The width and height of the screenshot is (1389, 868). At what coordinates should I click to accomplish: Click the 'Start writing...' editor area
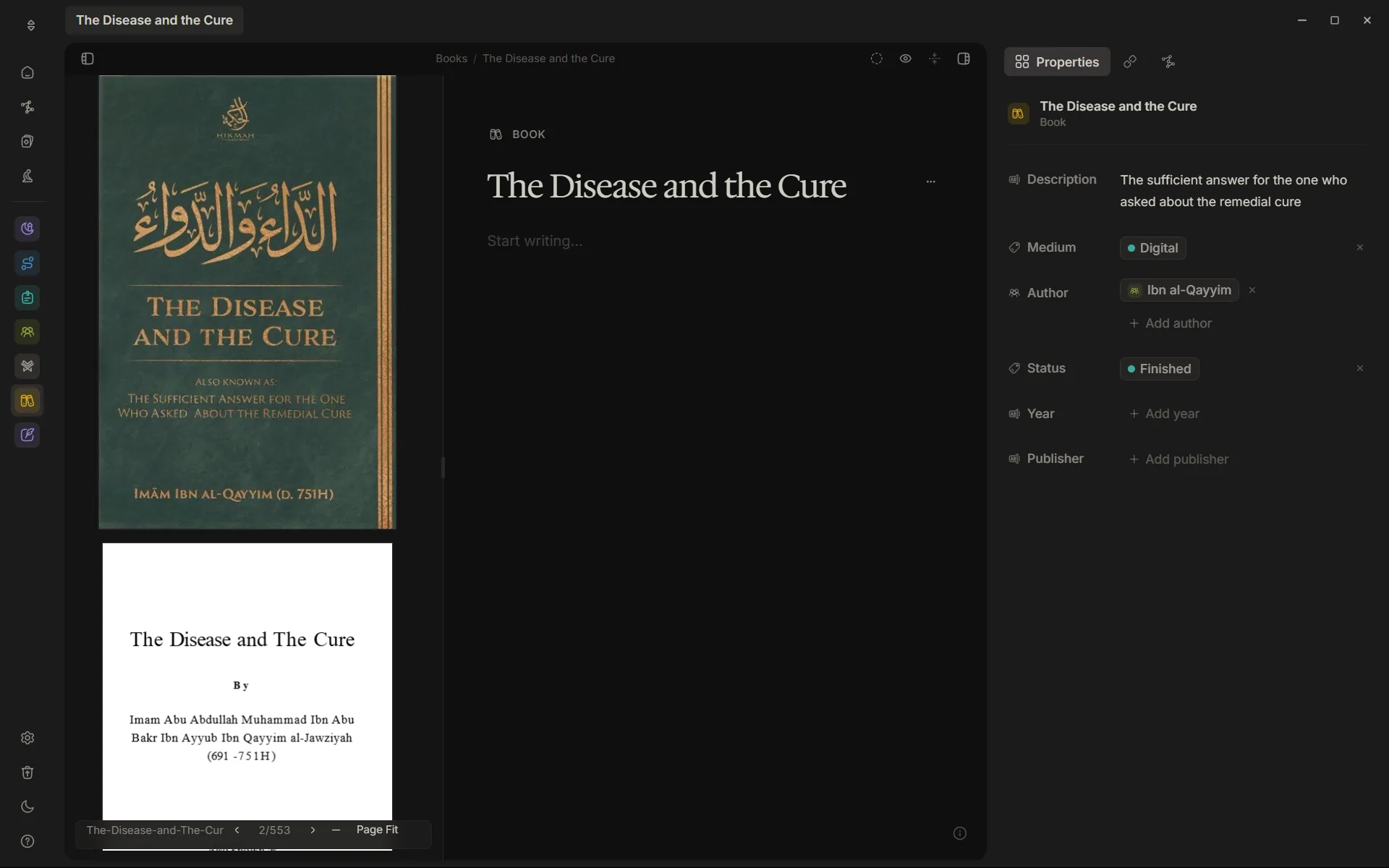click(x=535, y=241)
